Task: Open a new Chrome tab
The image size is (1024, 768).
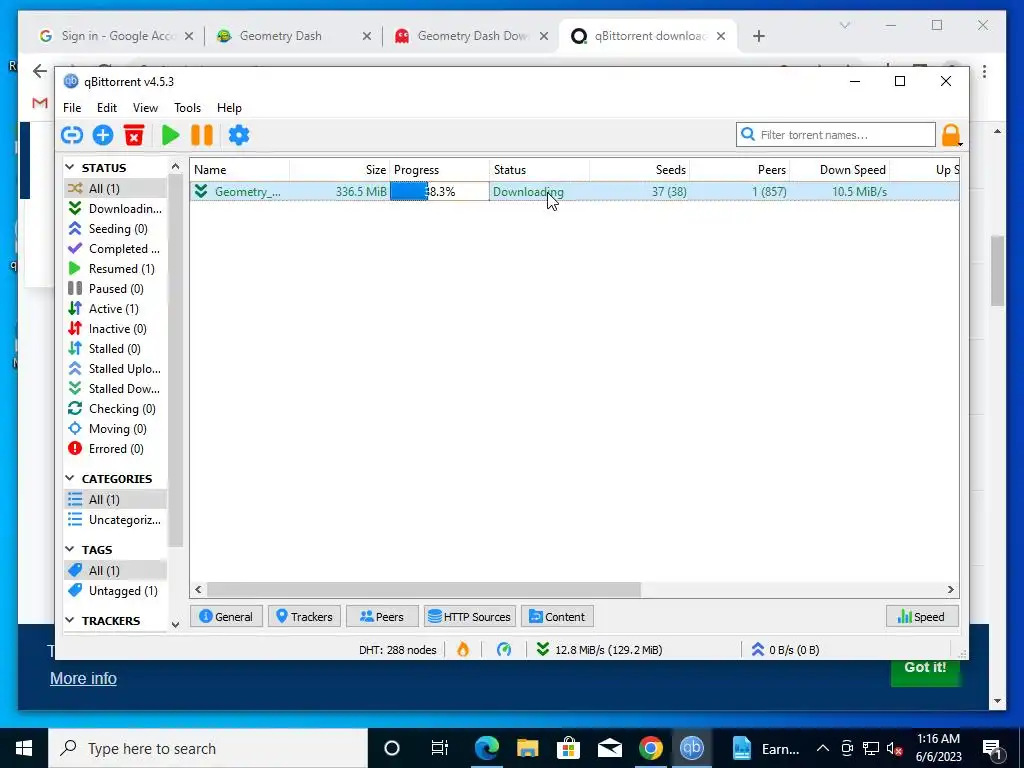Action: click(758, 36)
